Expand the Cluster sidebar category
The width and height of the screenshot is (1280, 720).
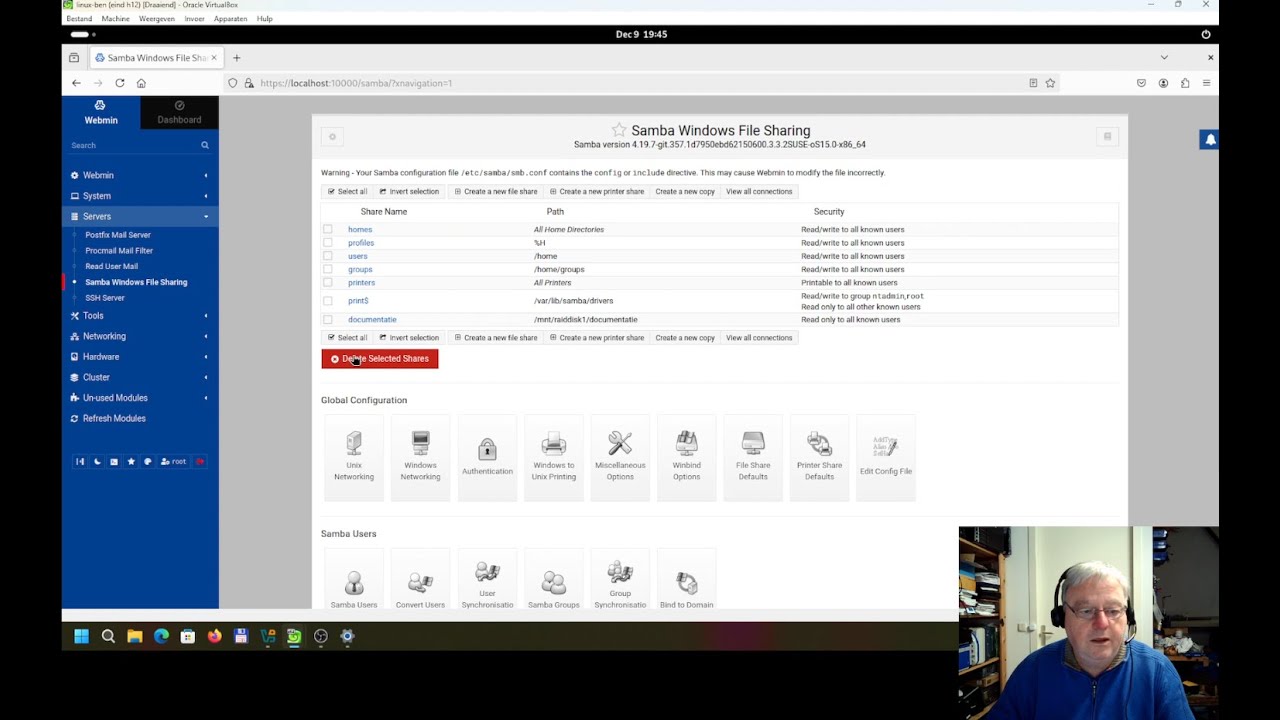pos(140,377)
